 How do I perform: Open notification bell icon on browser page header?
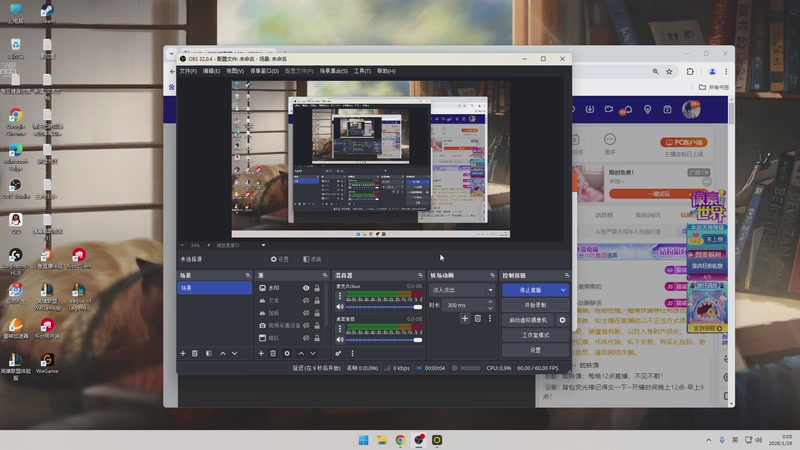point(629,109)
